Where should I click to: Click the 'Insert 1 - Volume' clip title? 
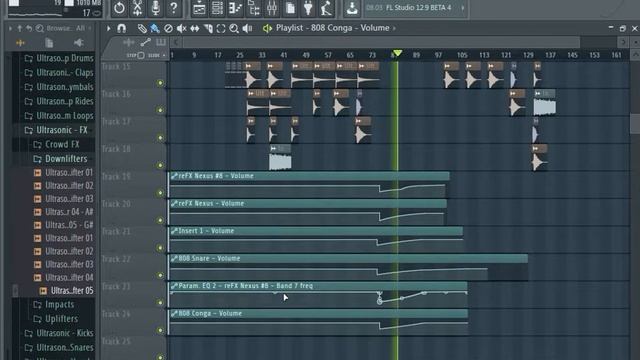tap(206, 231)
